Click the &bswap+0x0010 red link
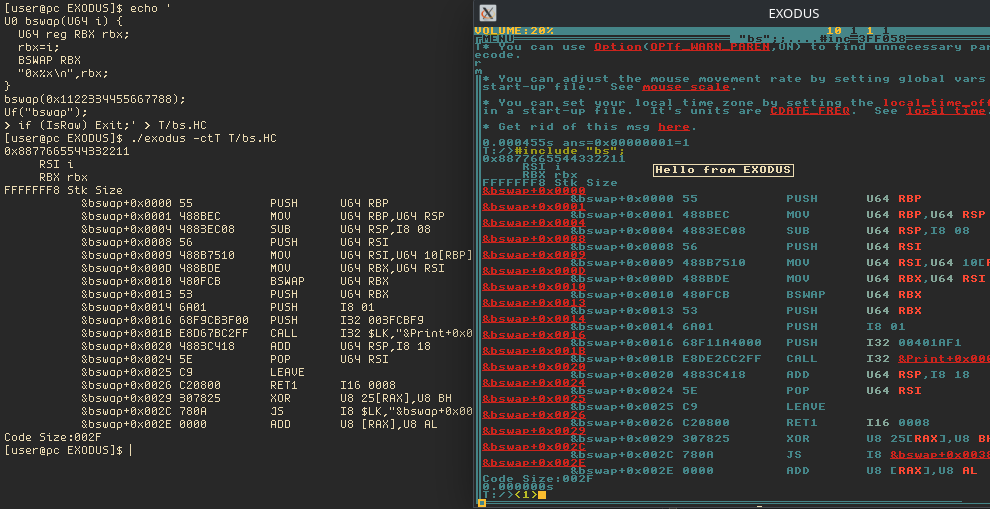Screen dimensions: 990x509 [x=534, y=287]
